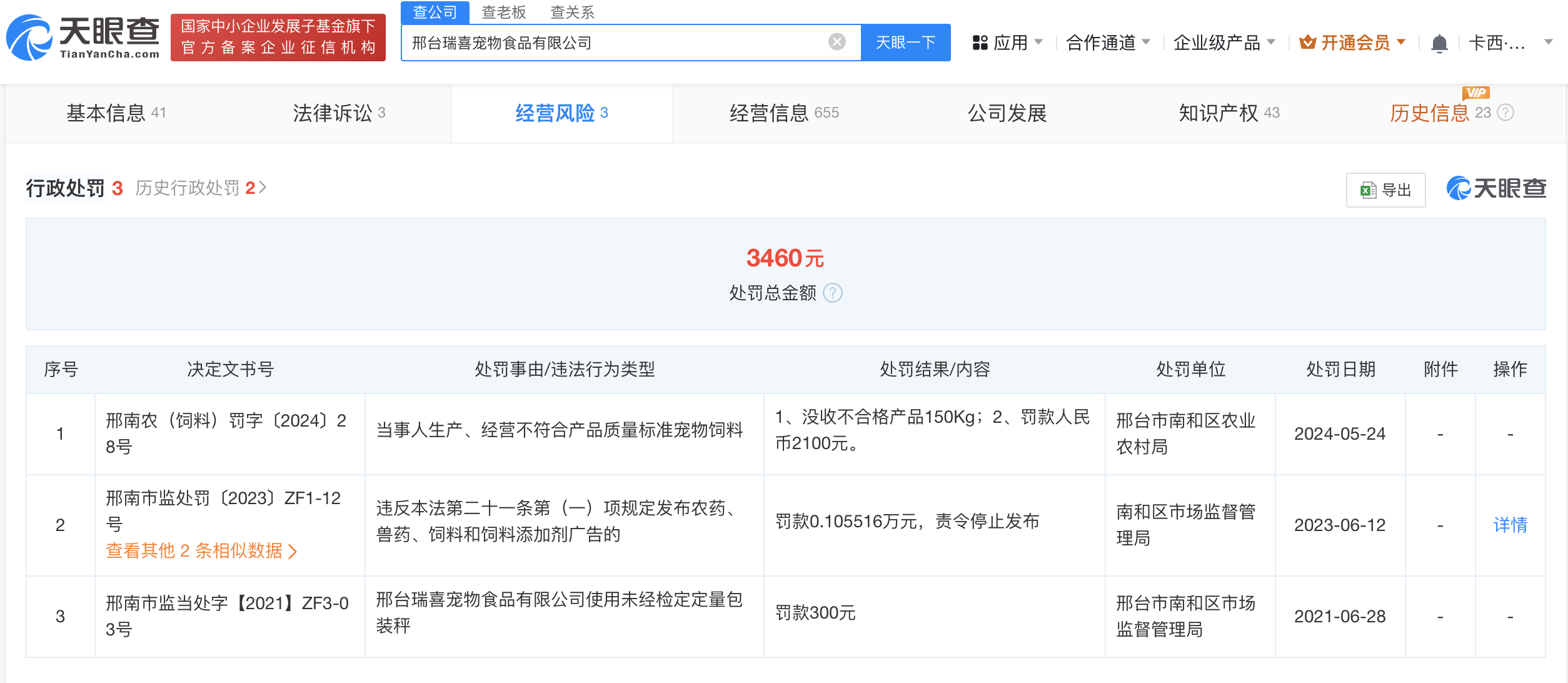Image resolution: width=1568 pixels, height=683 pixels.
Task: Click 邢台市南和区市场监督管理局 penalty unit
Action: 1186,616
